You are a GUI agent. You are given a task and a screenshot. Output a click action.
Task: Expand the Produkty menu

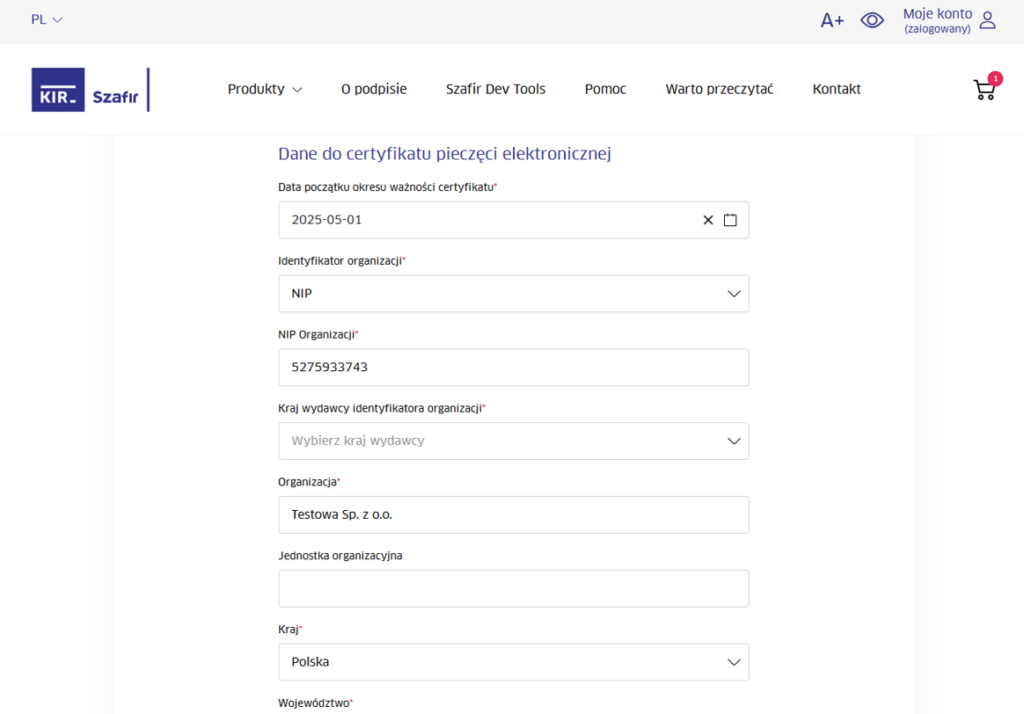pos(264,89)
